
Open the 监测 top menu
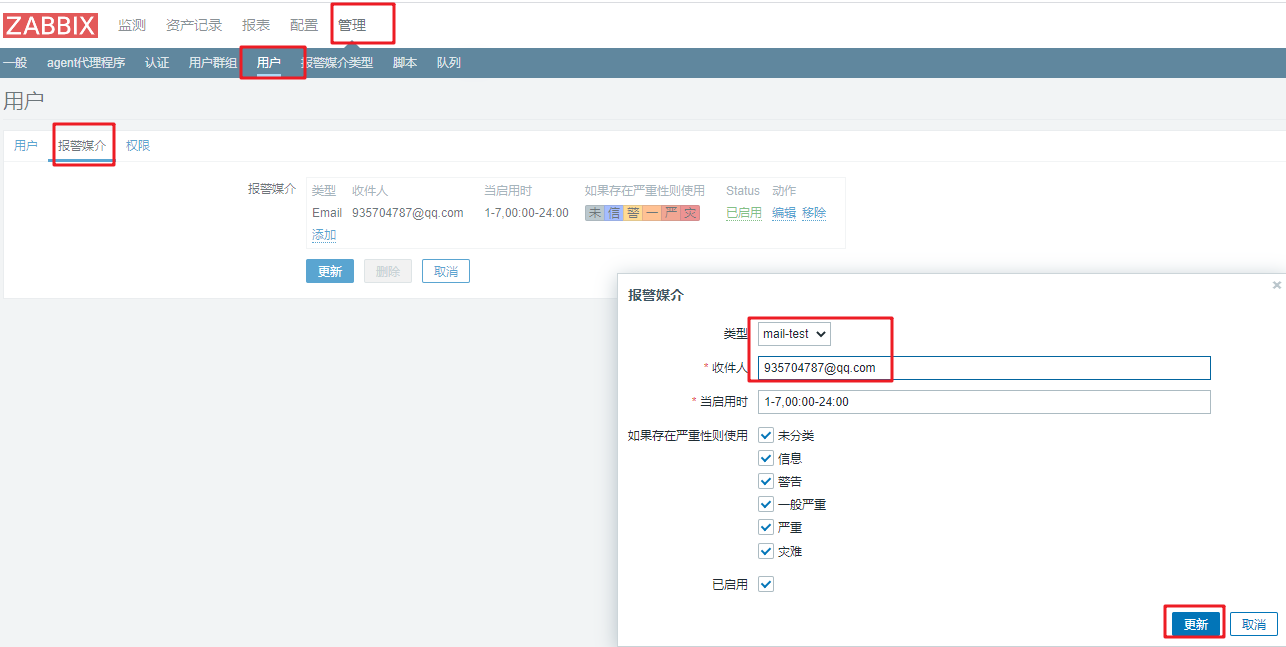pyautogui.click(x=132, y=25)
